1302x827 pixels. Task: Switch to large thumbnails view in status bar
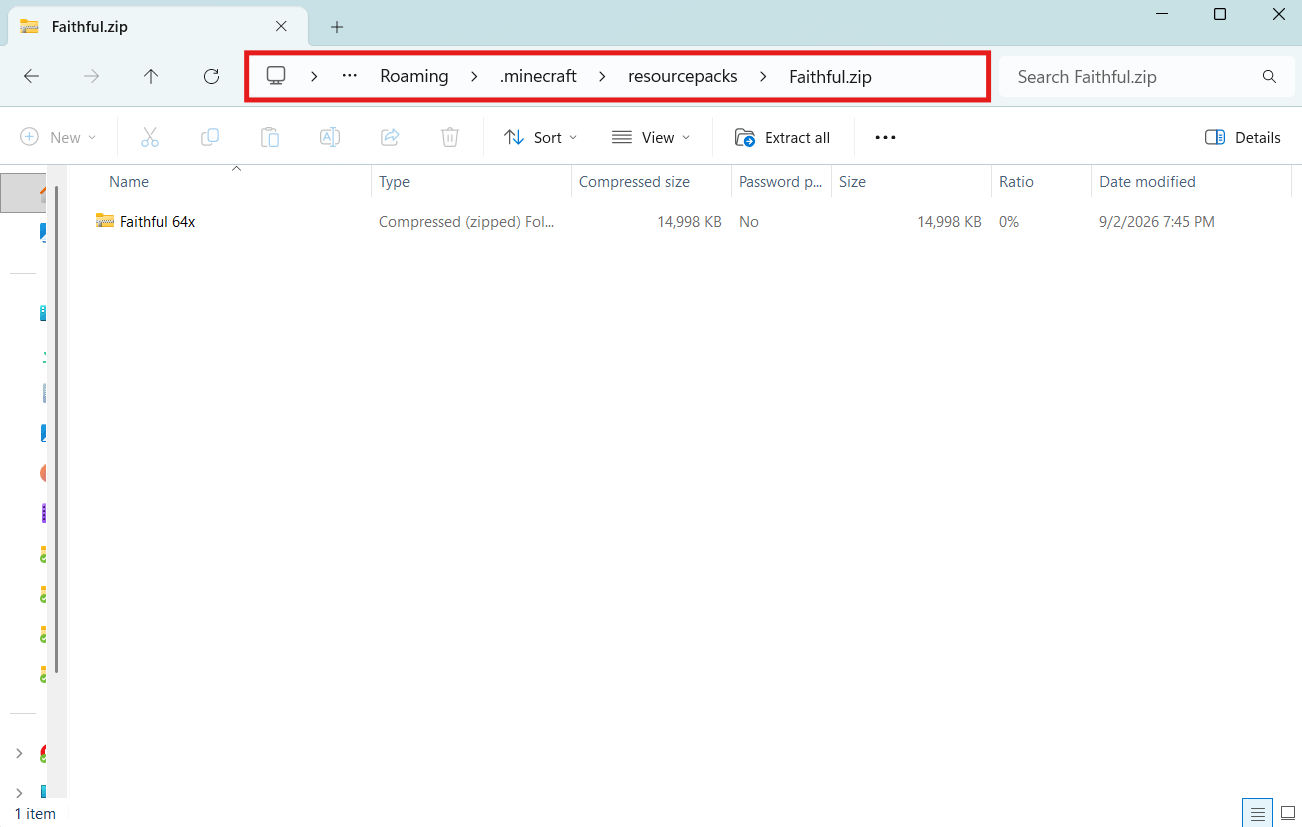pos(1288,812)
